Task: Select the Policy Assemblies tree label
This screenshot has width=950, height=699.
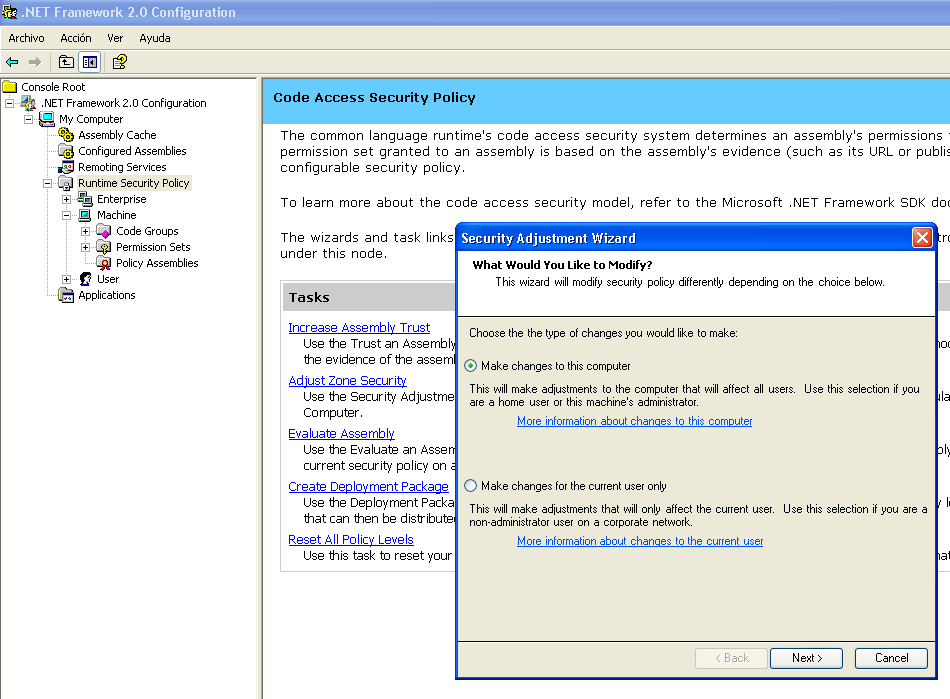Action: pos(157,263)
